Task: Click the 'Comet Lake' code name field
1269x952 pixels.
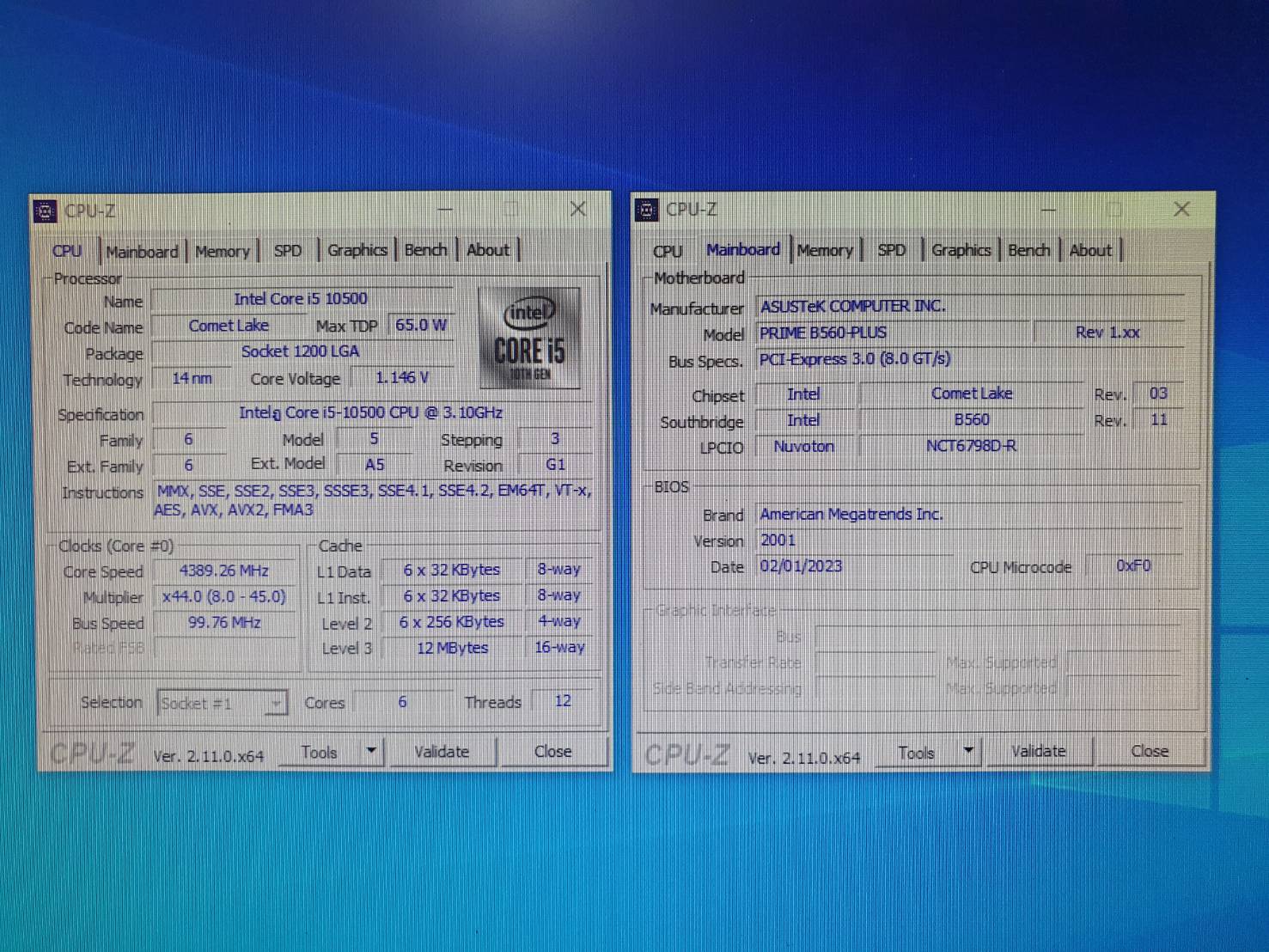Action: [229, 326]
